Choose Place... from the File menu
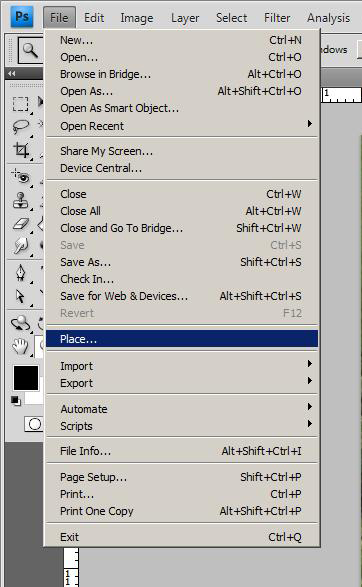 [x=181, y=339]
